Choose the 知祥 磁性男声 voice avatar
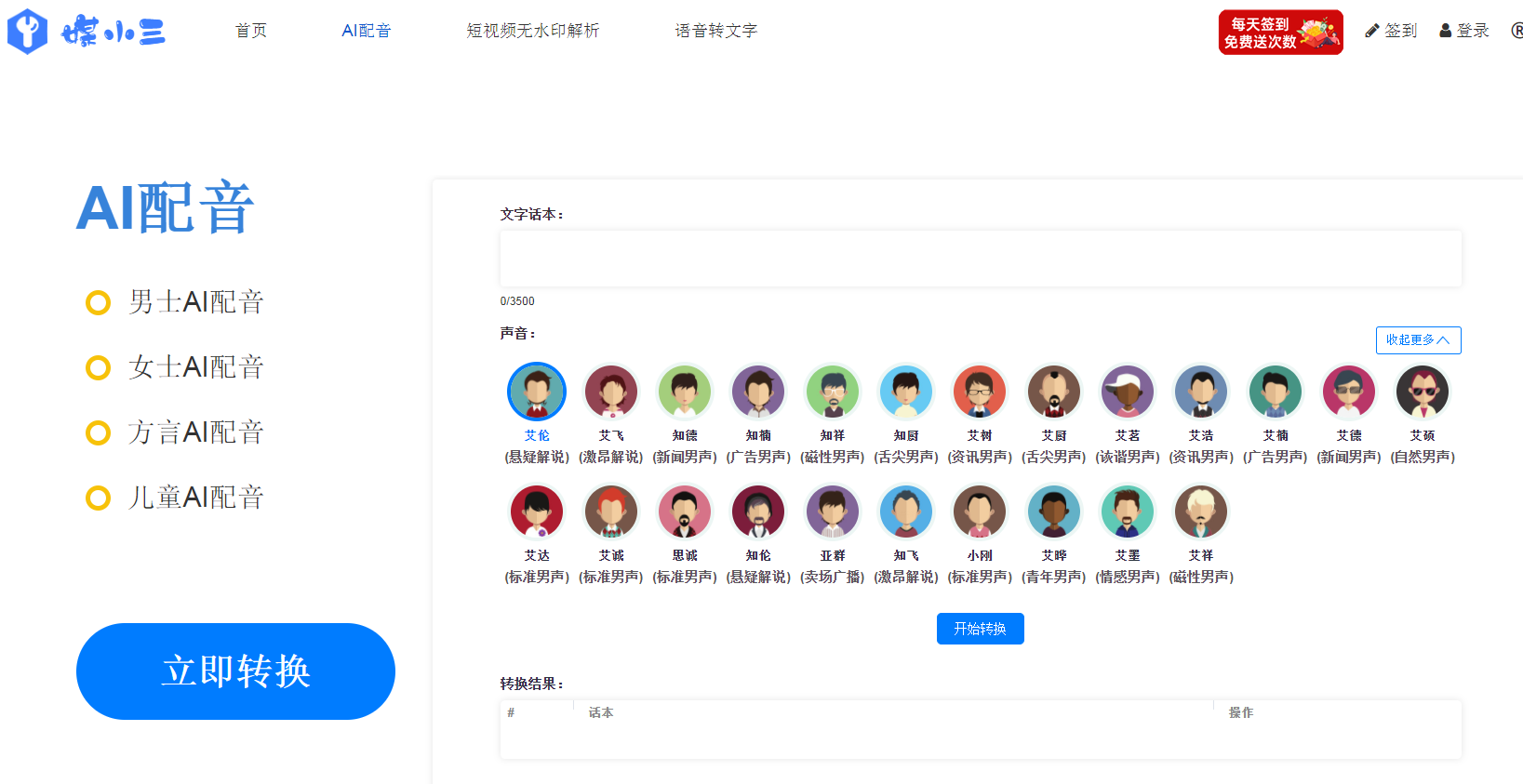The width and height of the screenshot is (1523, 784). tap(833, 392)
